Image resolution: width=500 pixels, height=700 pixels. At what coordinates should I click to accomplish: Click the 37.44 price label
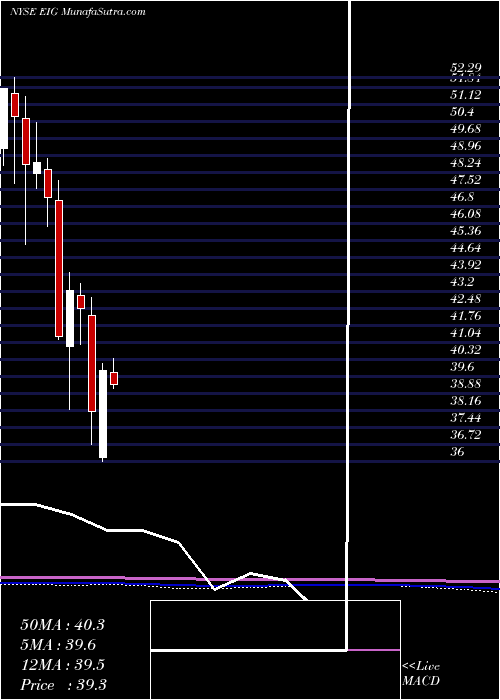(x=466, y=417)
